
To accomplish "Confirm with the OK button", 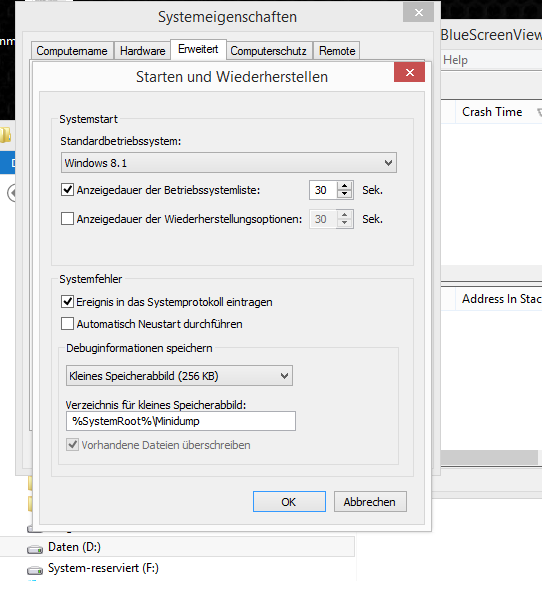I will 289,502.
